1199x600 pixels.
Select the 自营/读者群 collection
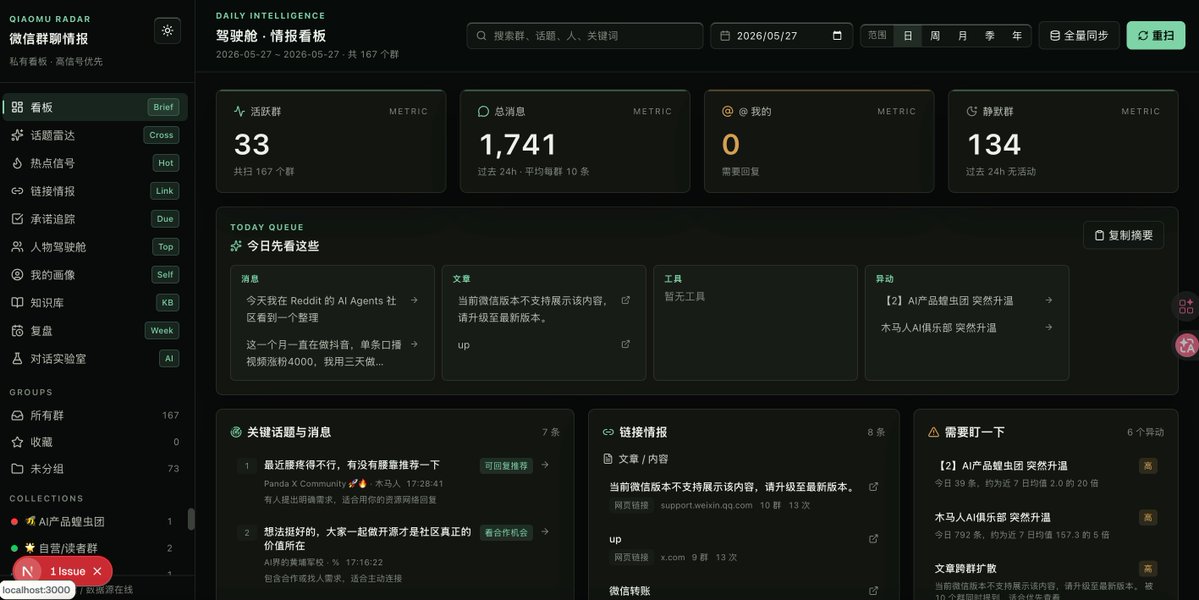pos(93,548)
